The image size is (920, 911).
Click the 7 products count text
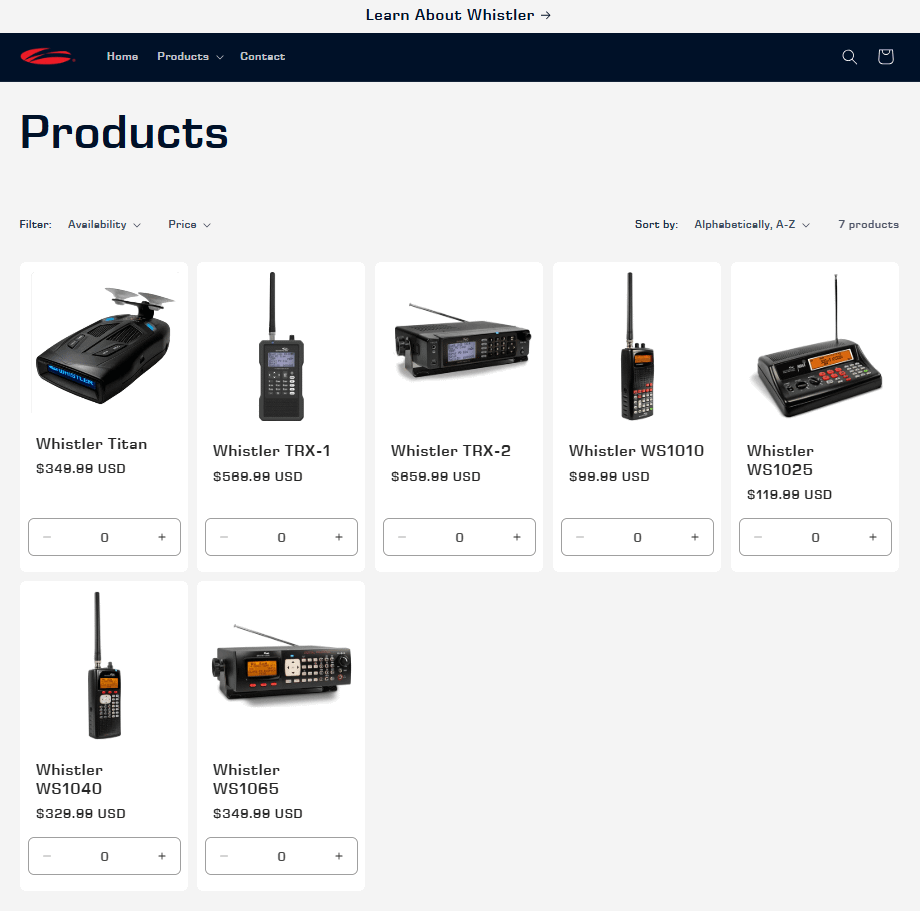(x=868, y=224)
